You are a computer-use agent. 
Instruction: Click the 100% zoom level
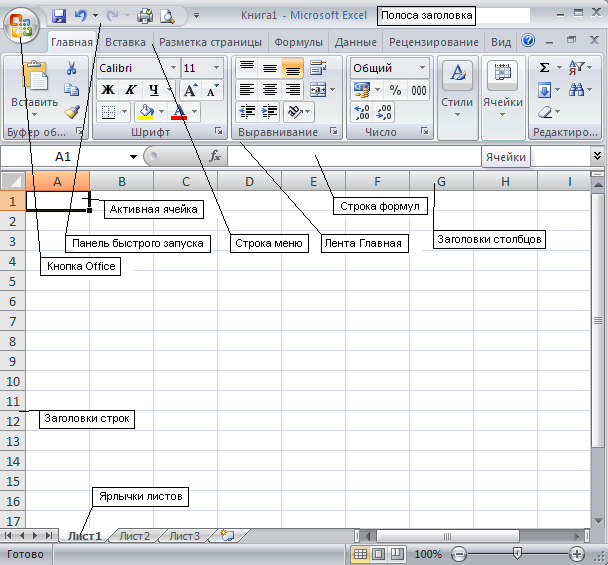428,554
